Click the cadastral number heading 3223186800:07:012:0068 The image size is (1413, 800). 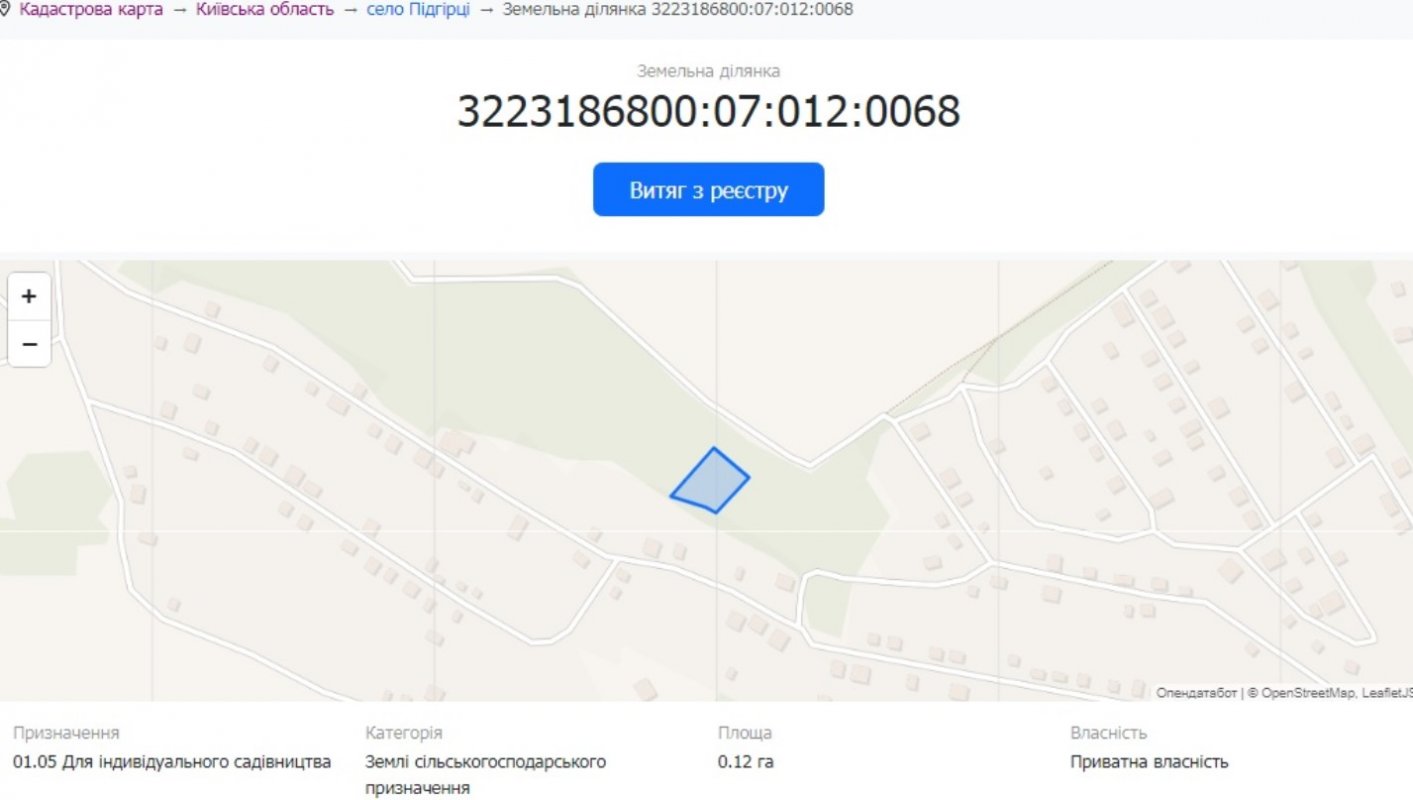[x=708, y=111]
